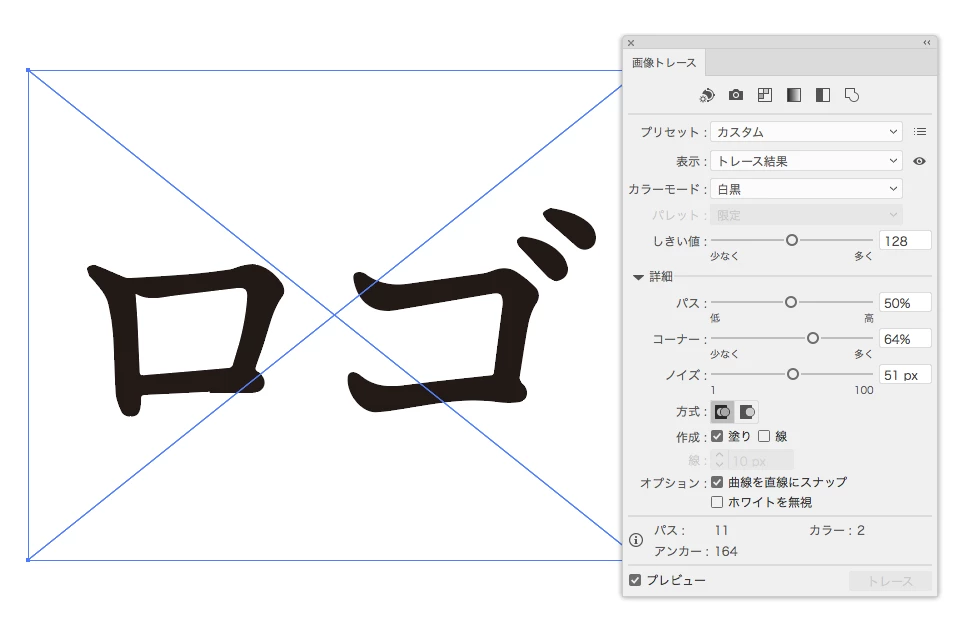This screenshot has width=972, height=630.
Task: Apply the Auto-Color preset icon
Action: pos(707,95)
